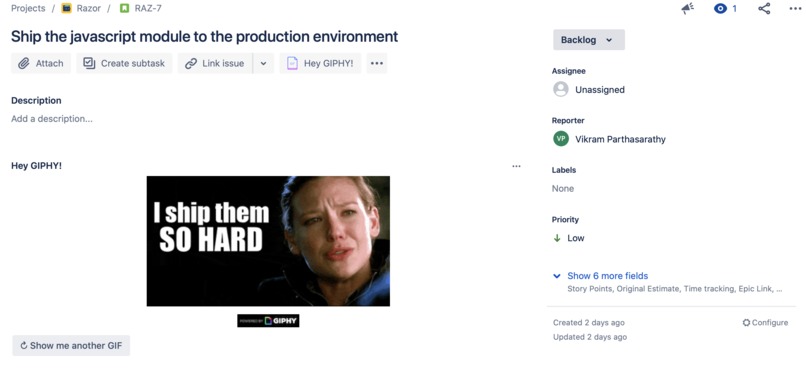Click the Attach button

[x=41, y=63]
